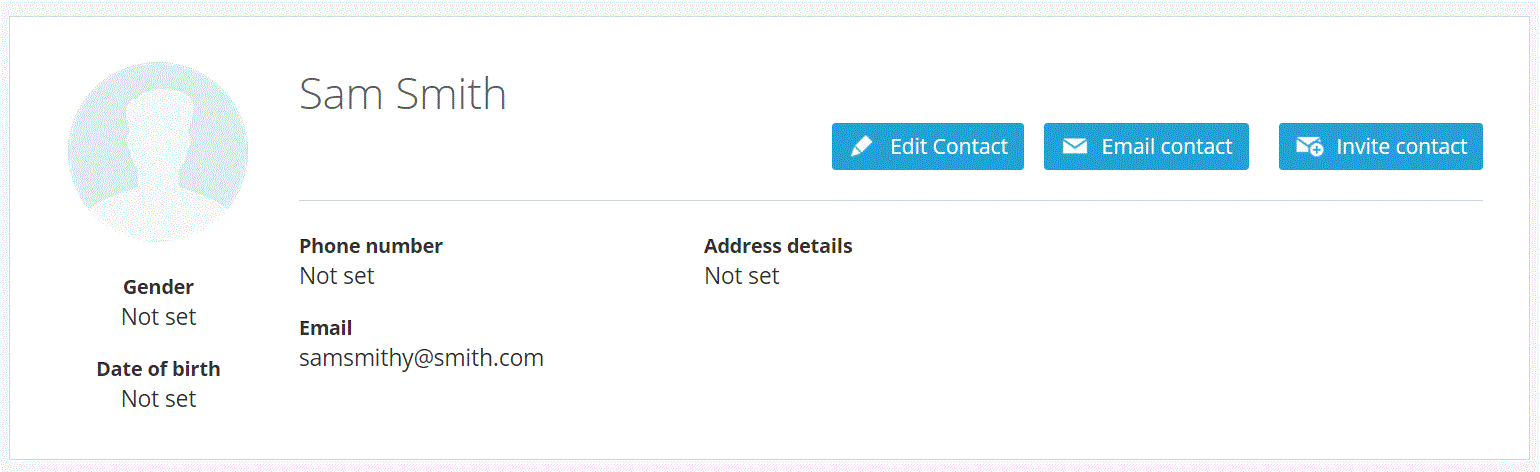This screenshot has width=1540, height=472.
Task: Select Not set under Address details
Action: click(742, 276)
